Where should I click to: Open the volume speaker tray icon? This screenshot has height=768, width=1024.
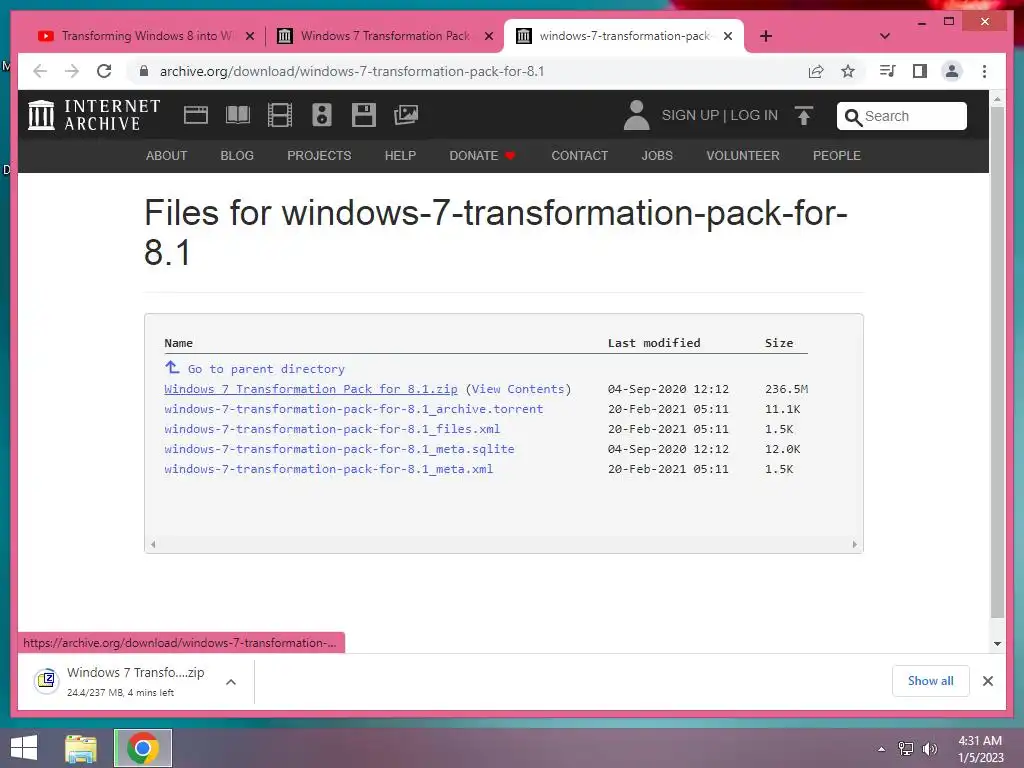[930, 748]
